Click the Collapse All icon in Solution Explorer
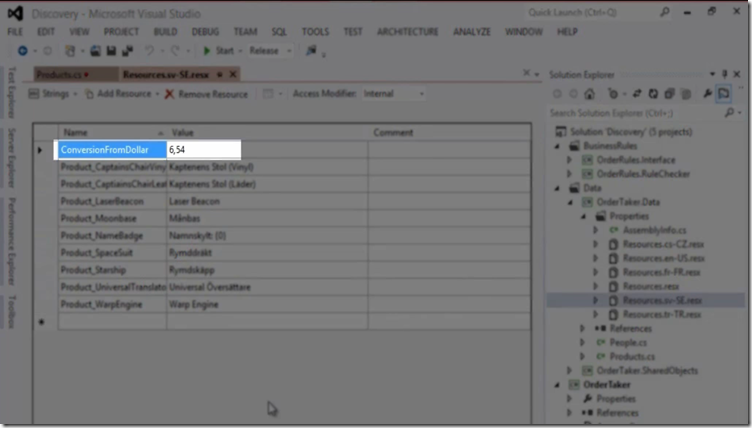 670,94
